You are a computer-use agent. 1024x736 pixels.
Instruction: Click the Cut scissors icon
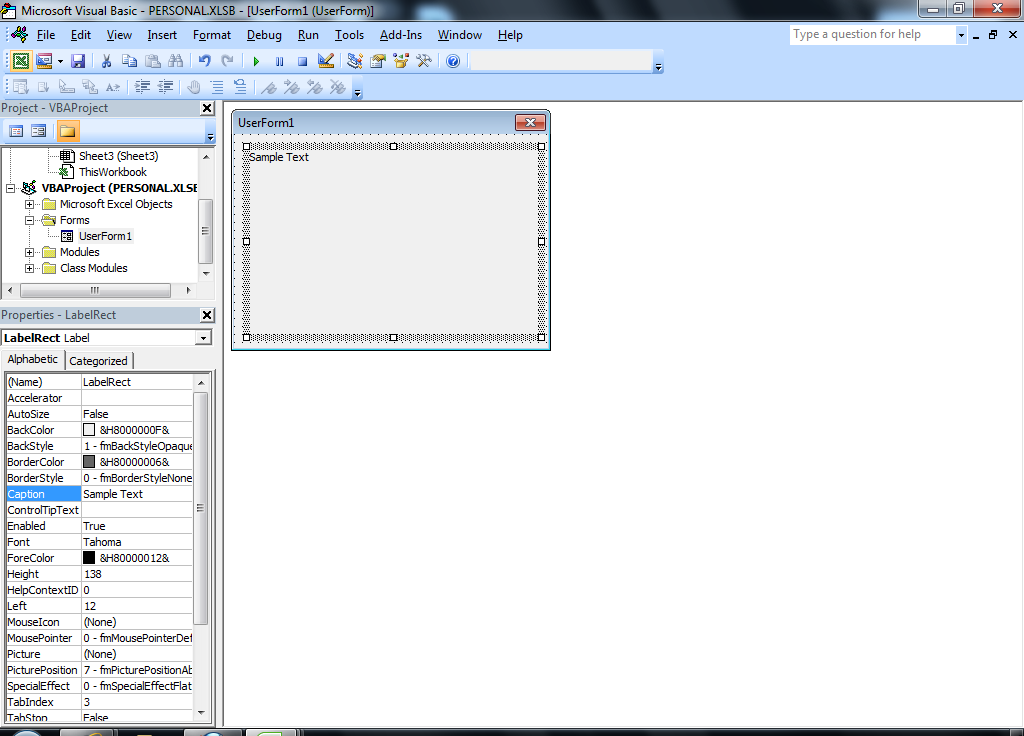click(106, 61)
